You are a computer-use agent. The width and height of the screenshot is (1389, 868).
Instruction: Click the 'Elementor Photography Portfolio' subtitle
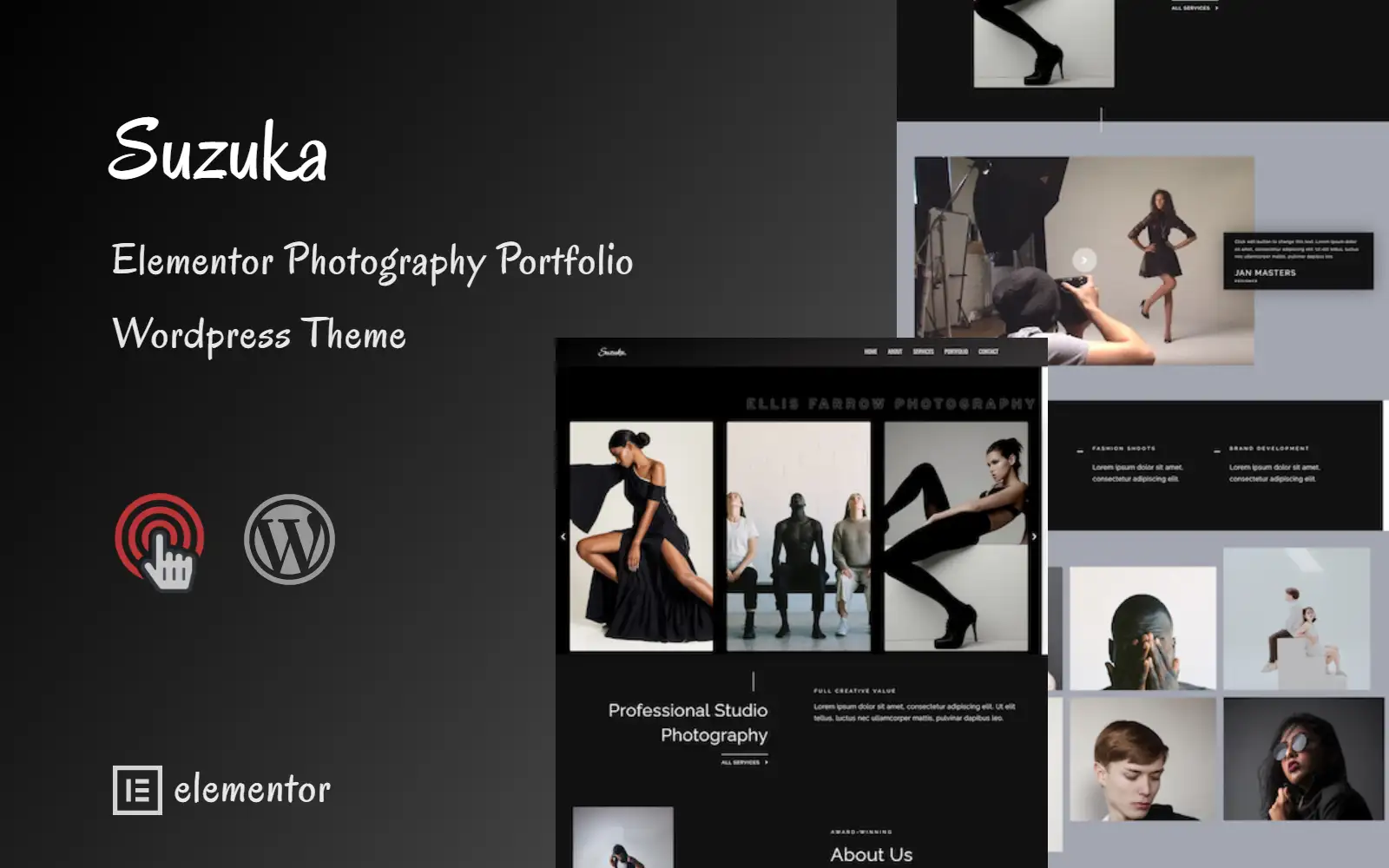(x=372, y=261)
